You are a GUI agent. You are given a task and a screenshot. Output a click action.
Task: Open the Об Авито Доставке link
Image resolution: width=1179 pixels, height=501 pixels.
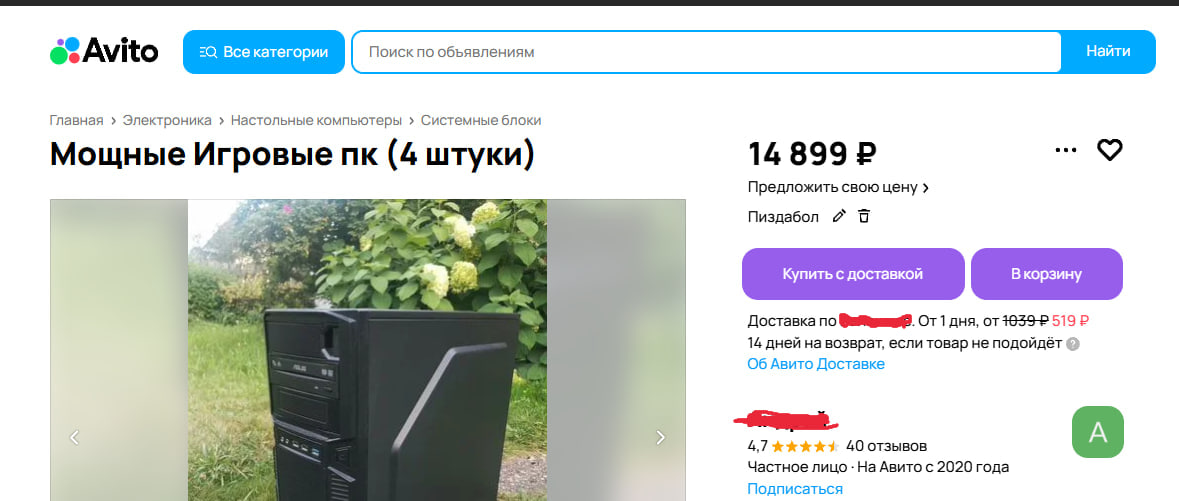tap(816, 364)
